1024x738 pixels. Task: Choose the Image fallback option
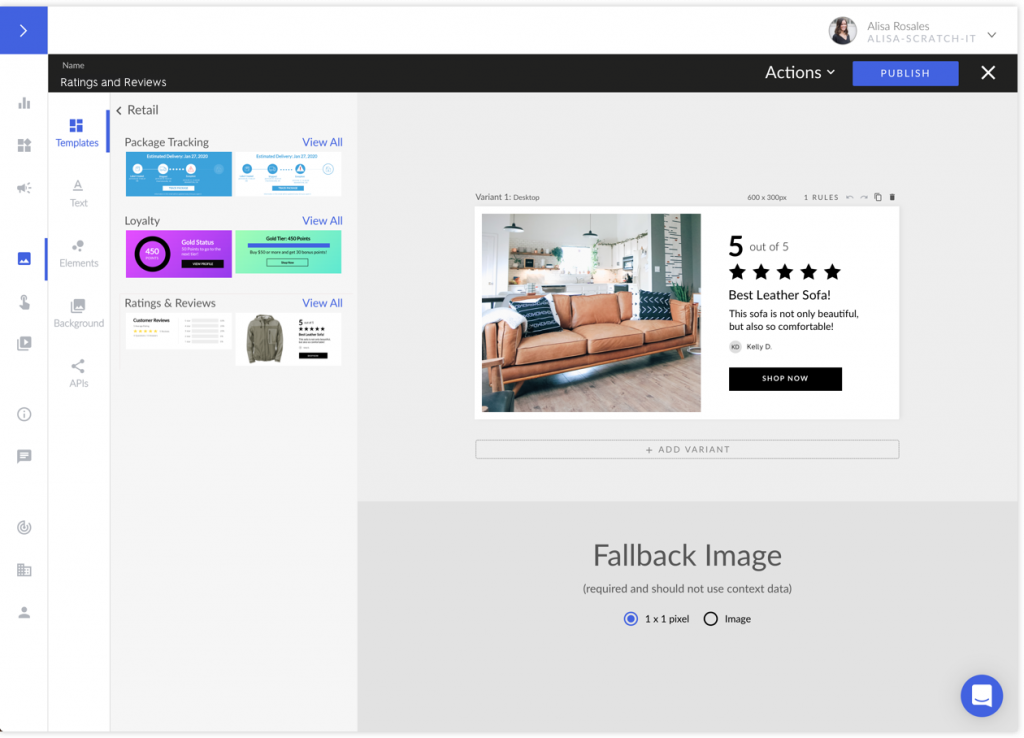[710, 618]
